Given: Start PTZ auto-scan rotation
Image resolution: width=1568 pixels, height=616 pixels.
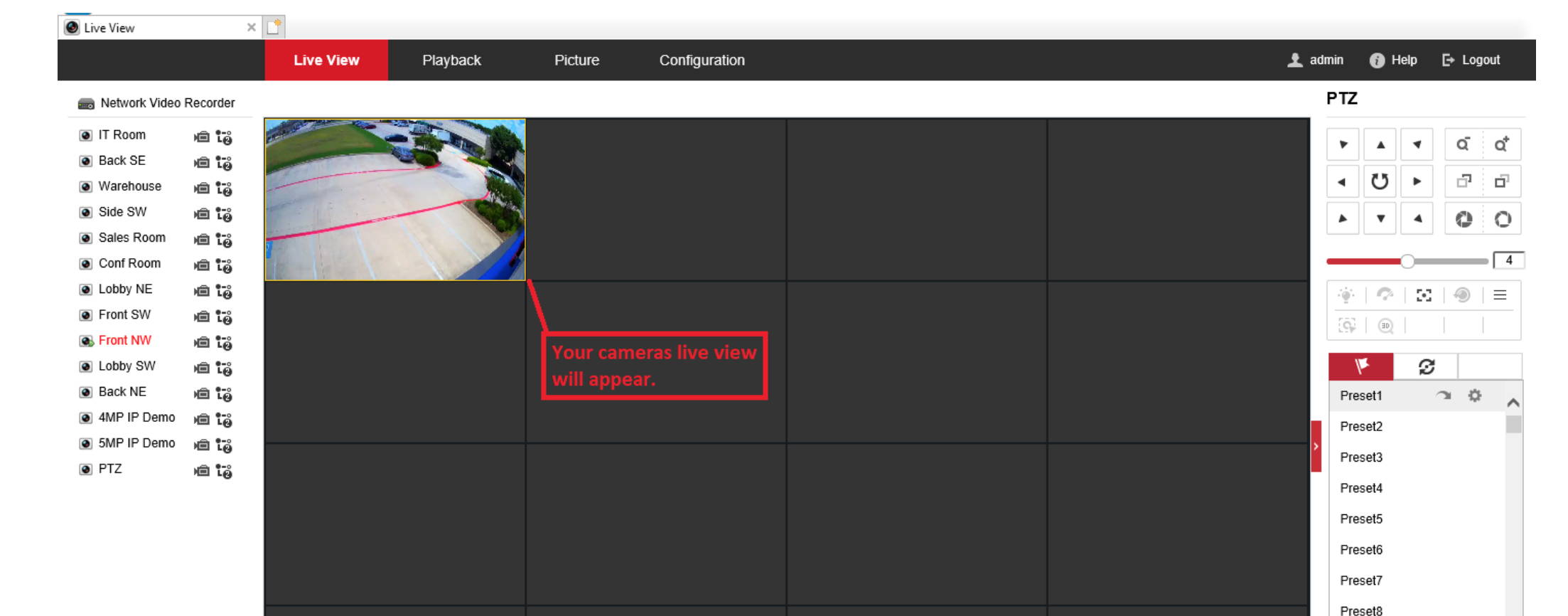Looking at the screenshot, I should click(1380, 181).
